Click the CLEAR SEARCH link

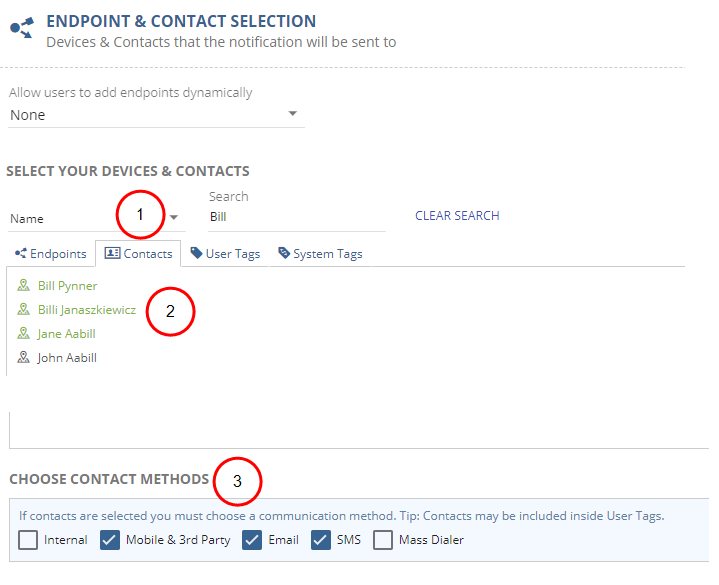pos(457,216)
